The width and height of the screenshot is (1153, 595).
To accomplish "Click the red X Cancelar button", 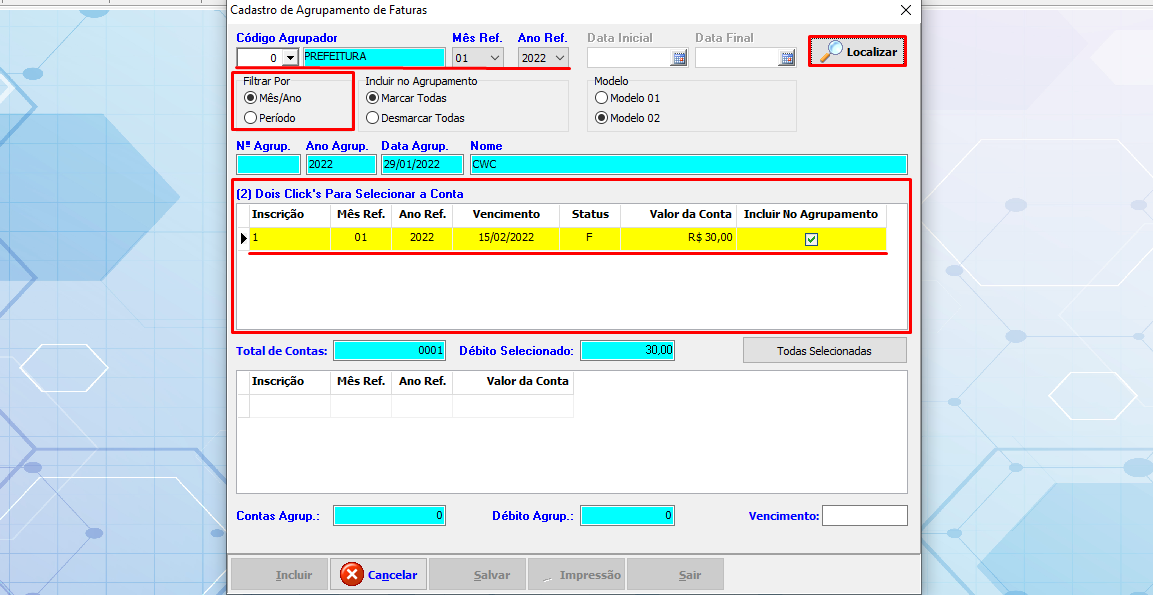I will (x=379, y=575).
